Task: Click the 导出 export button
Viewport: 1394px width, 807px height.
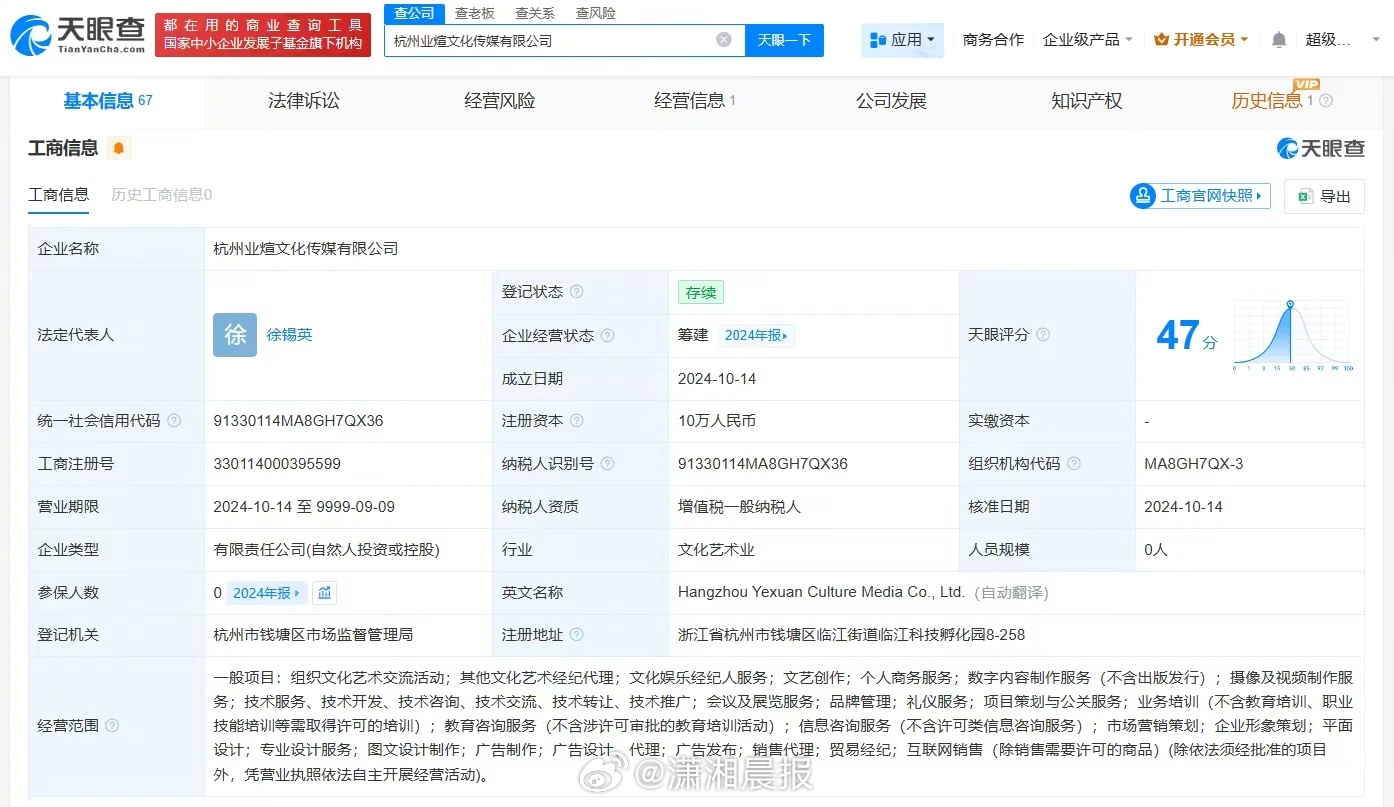Action: pos(1324,196)
